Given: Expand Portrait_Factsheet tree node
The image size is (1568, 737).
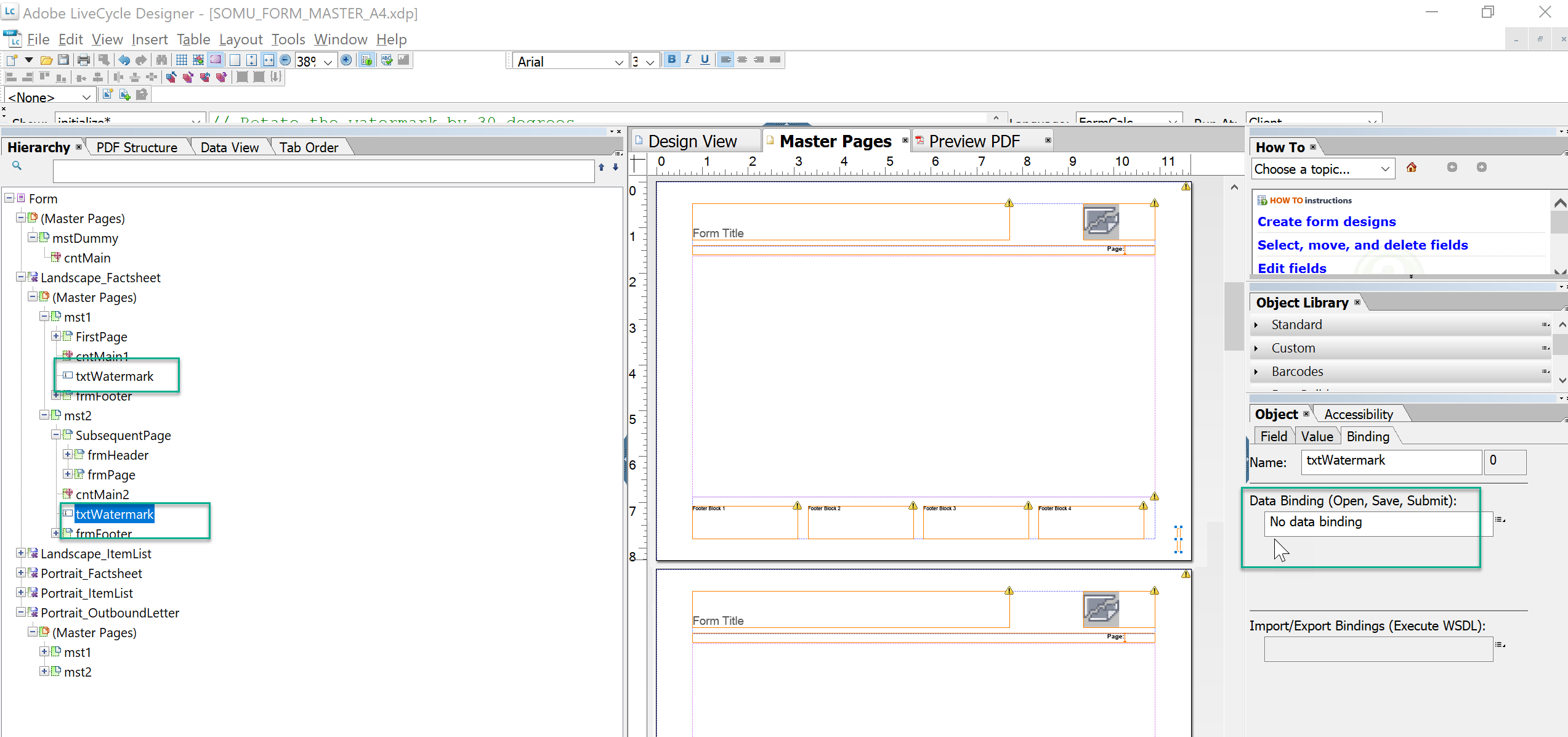Looking at the screenshot, I should coord(20,573).
